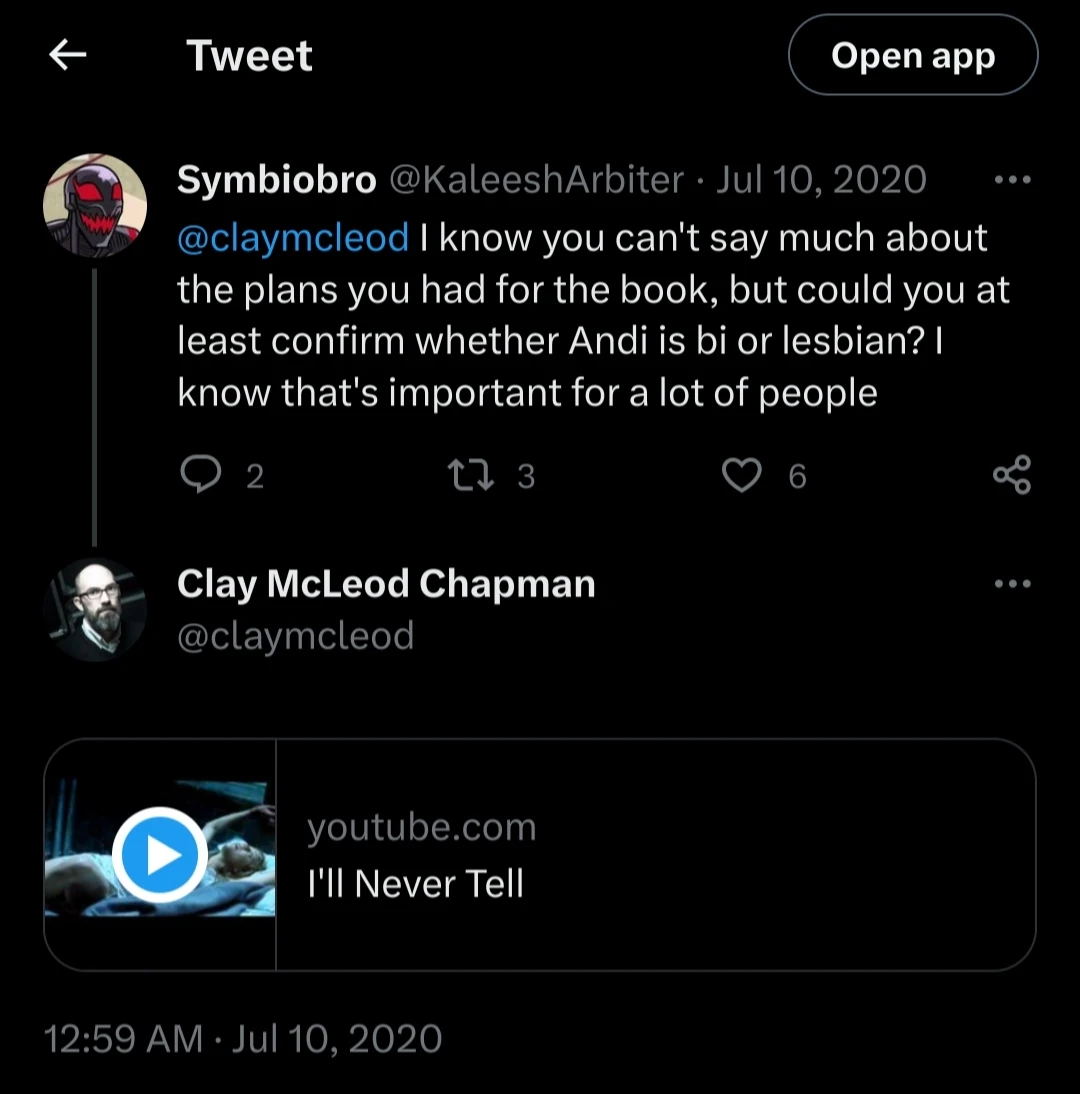Screen dimensions: 1080x1094
Task: Open more options on Symbiobro's tweet
Action: coord(1012,181)
